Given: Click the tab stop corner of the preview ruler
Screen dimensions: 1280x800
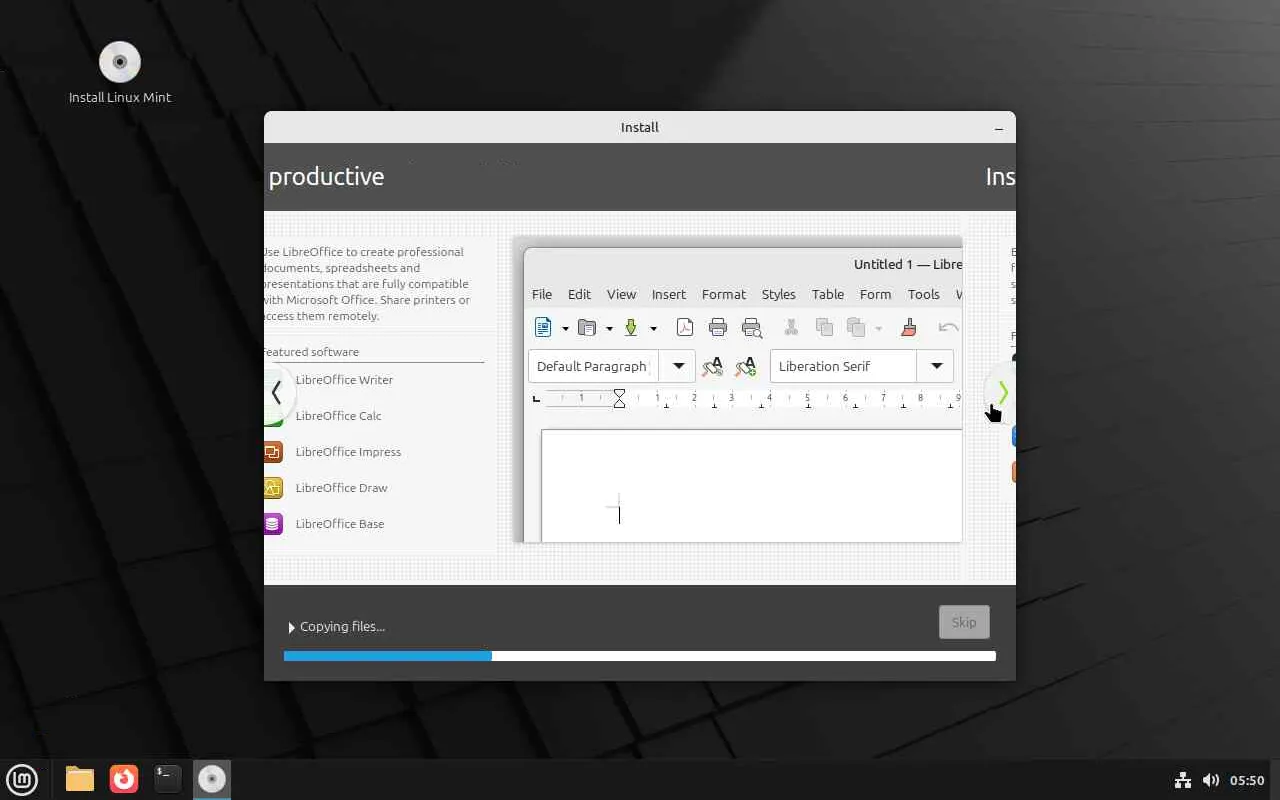Looking at the screenshot, I should pos(536,398).
